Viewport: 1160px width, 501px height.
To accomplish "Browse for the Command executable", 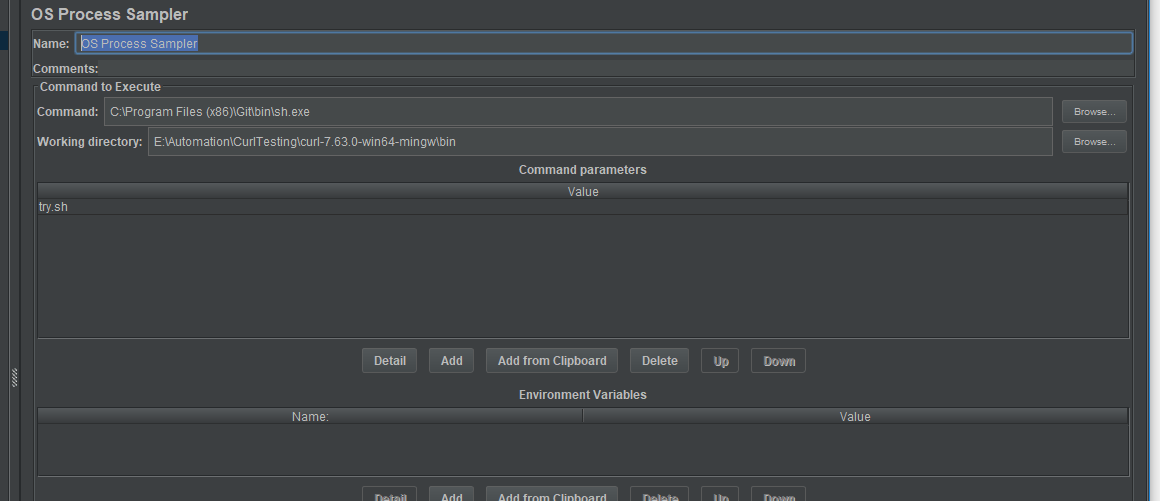I will [x=1094, y=112].
